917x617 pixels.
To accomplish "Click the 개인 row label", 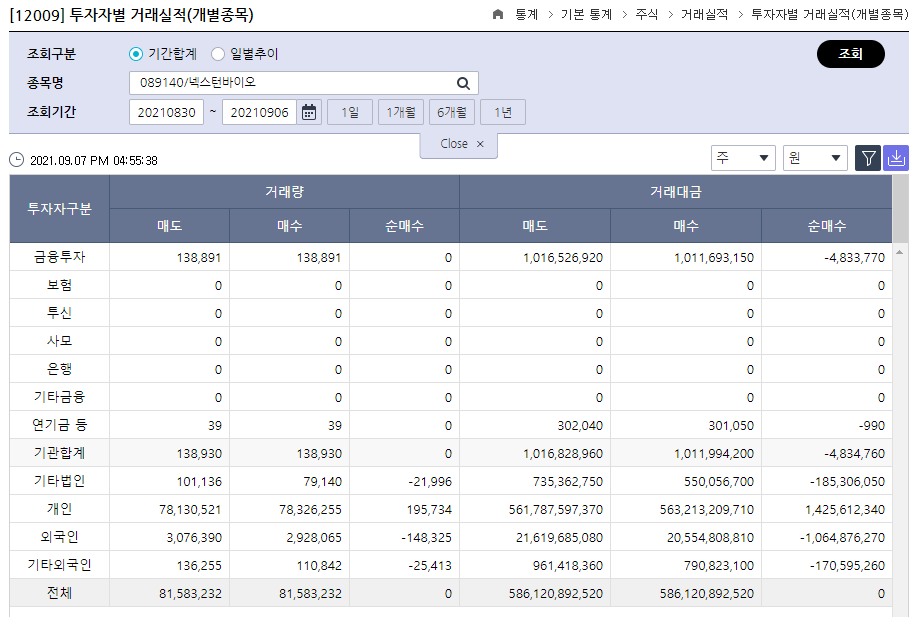I will click(60, 509).
